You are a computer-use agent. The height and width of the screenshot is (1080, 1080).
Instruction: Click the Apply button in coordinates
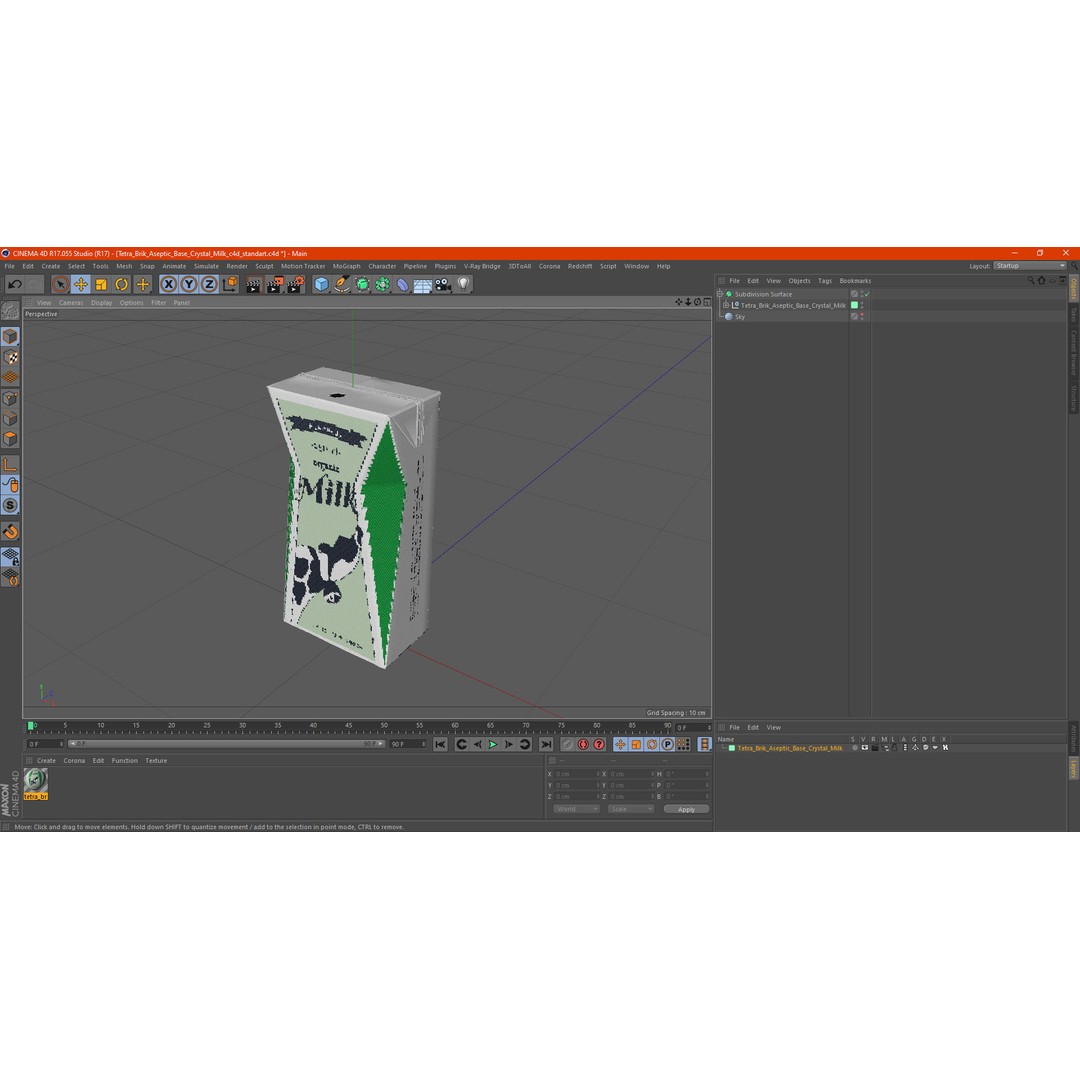[686, 809]
